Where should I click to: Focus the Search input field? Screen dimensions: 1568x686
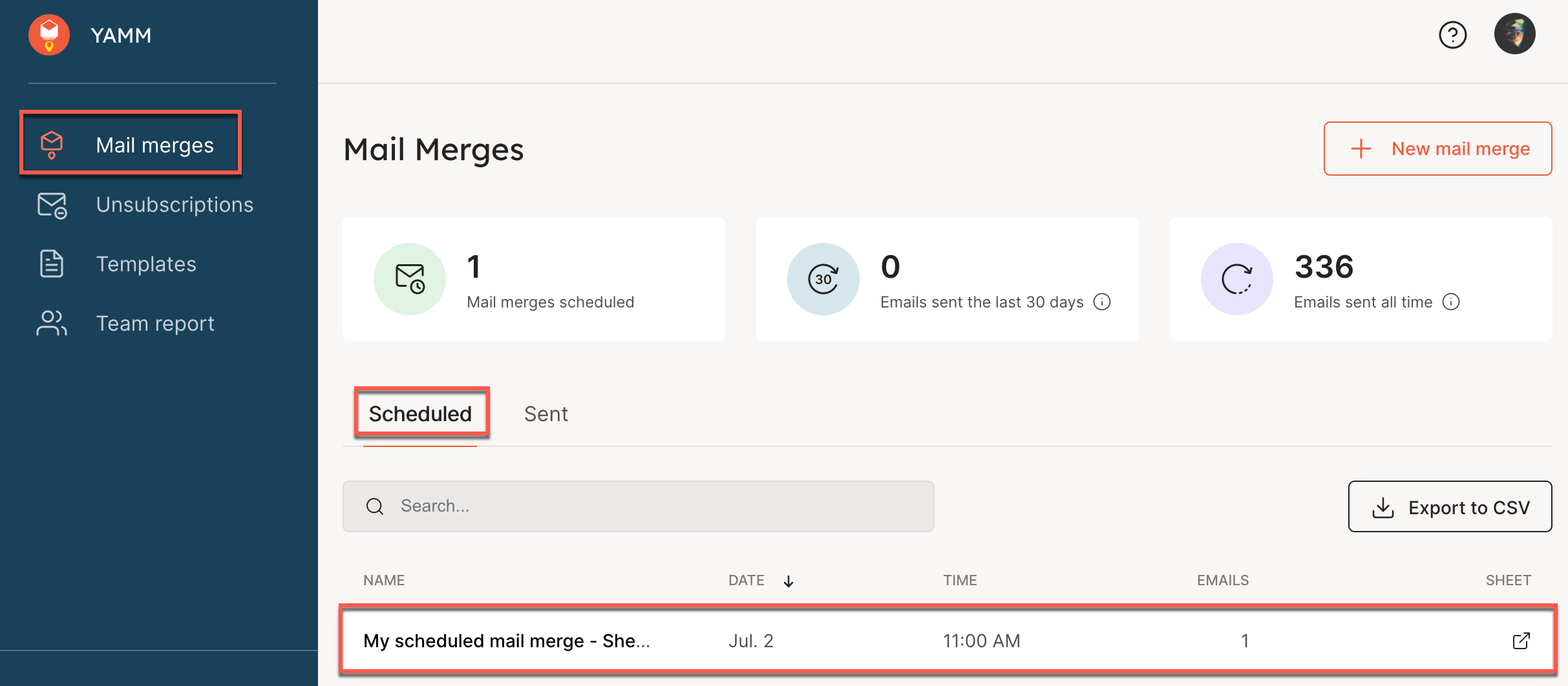(x=646, y=506)
